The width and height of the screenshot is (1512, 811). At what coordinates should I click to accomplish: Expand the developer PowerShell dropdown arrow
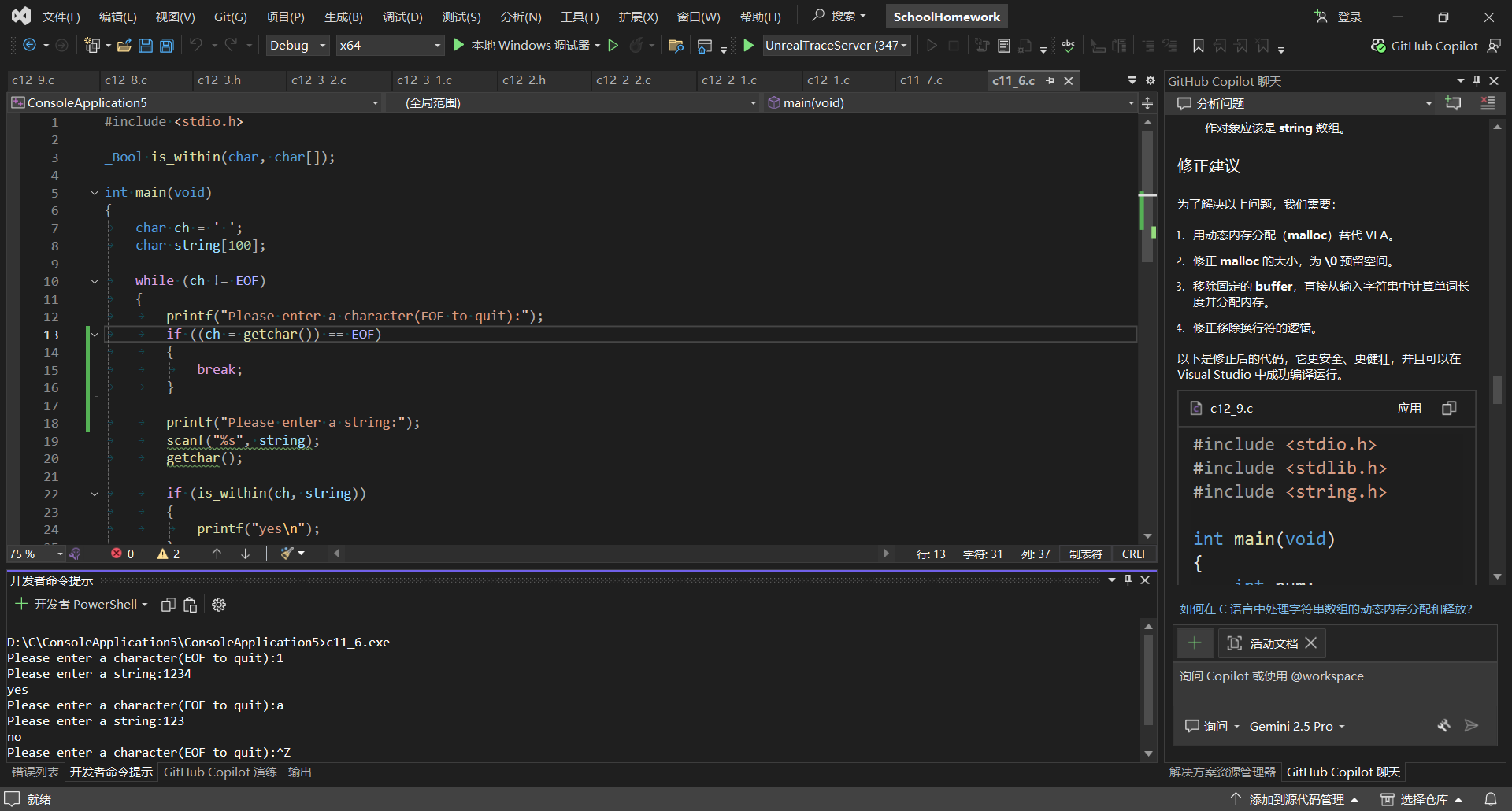[145, 605]
